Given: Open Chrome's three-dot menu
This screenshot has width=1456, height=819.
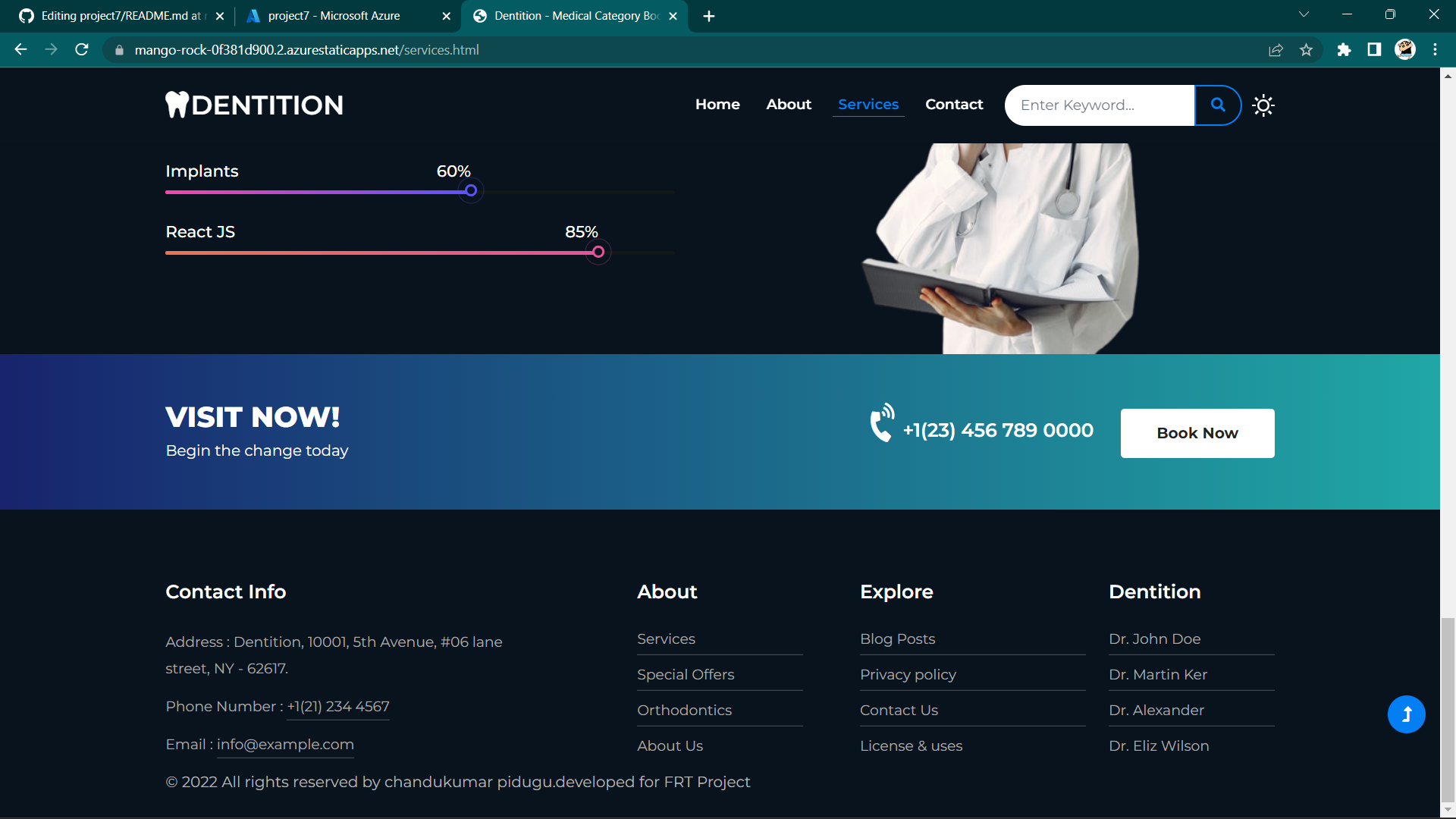Looking at the screenshot, I should point(1435,50).
